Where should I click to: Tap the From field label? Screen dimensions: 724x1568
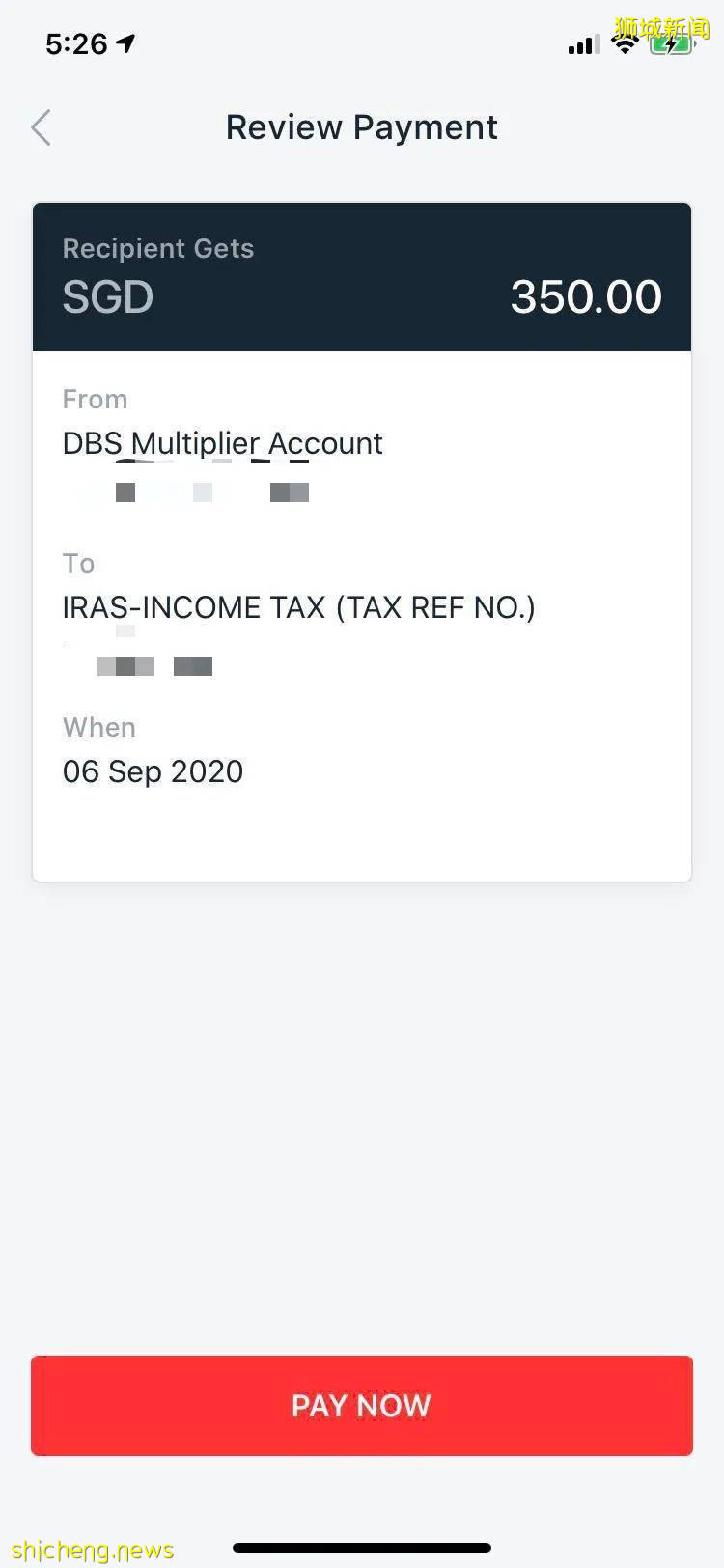tap(95, 399)
